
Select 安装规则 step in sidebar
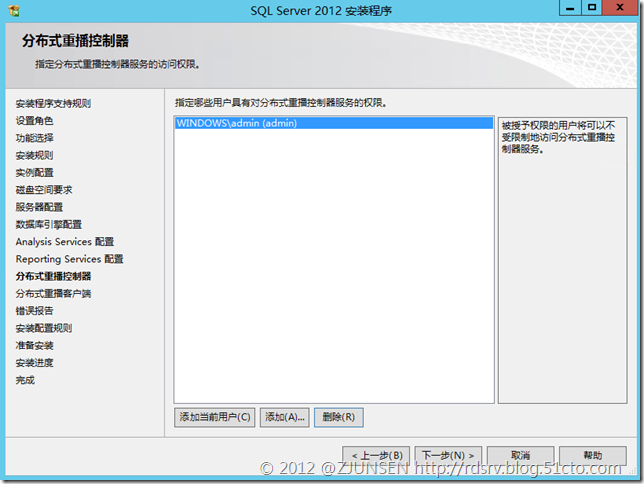point(34,155)
